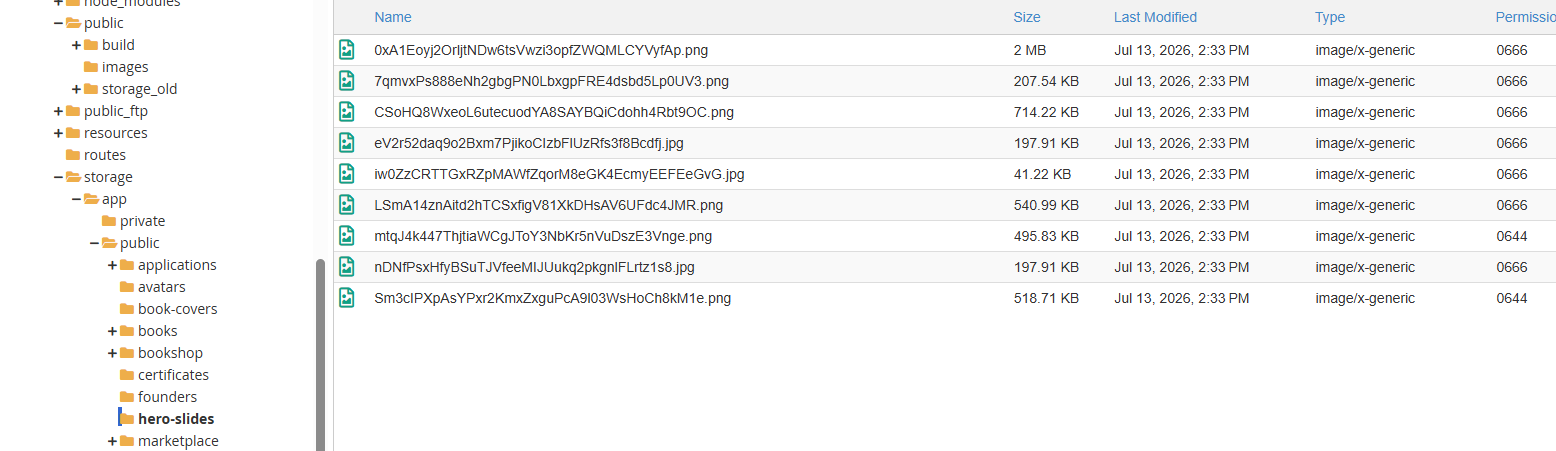1556x451 pixels.
Task: Click the folder tree vertical scrollbar
Action: (320, 355)
